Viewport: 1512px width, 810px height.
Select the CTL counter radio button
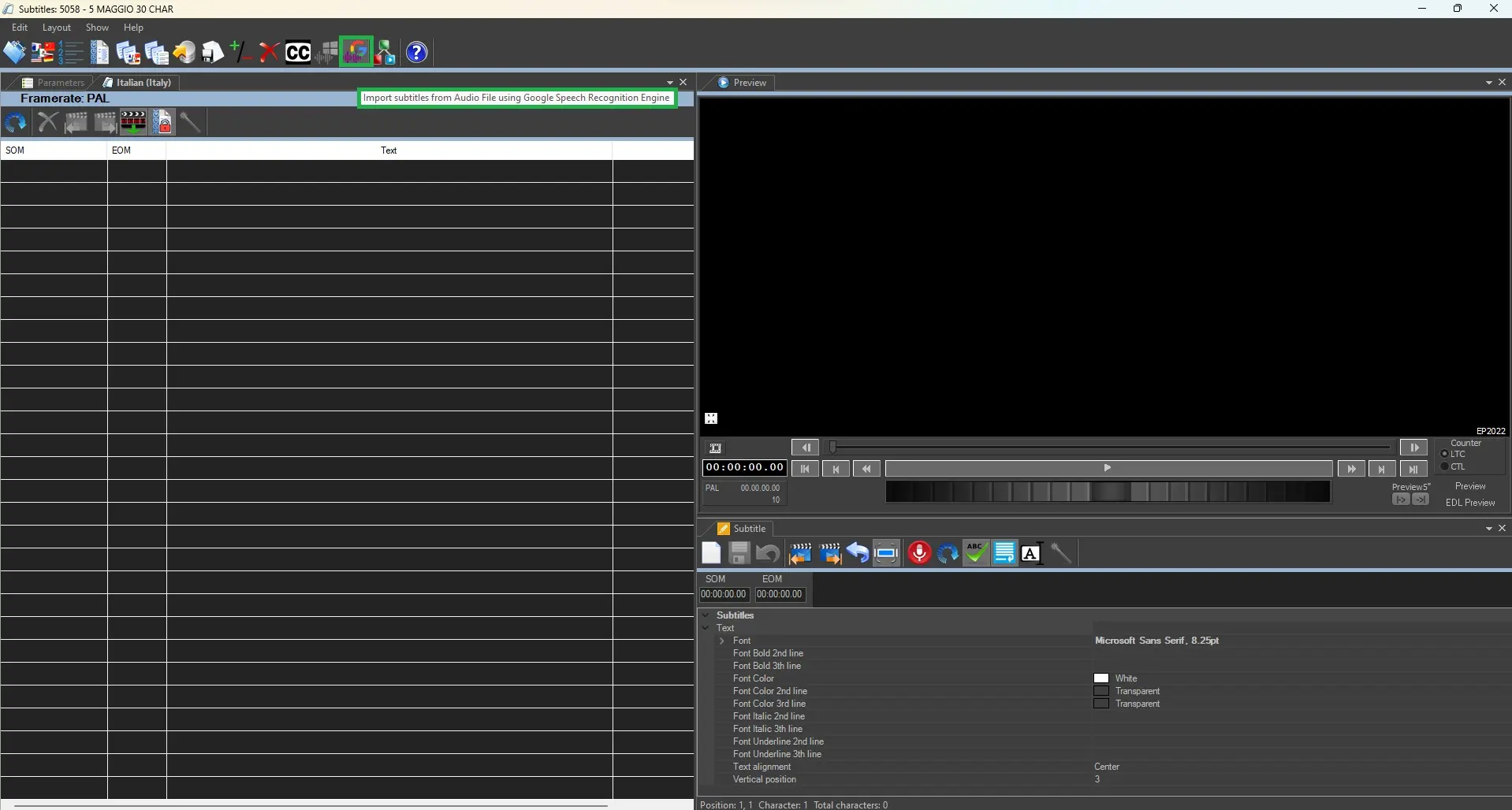pyautogui.click(x=1444, y=466)
